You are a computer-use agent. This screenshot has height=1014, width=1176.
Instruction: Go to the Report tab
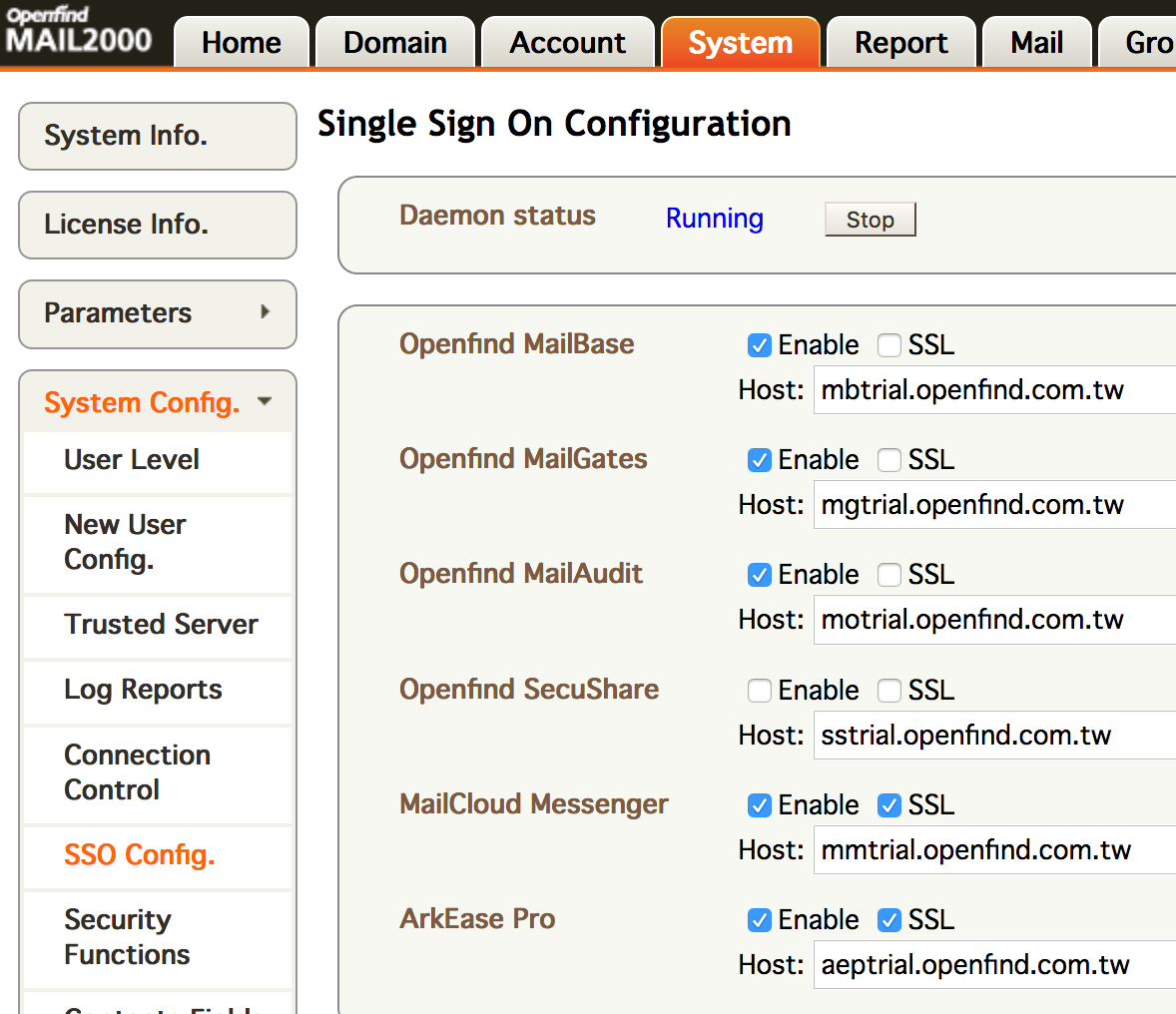pos(899,42)
